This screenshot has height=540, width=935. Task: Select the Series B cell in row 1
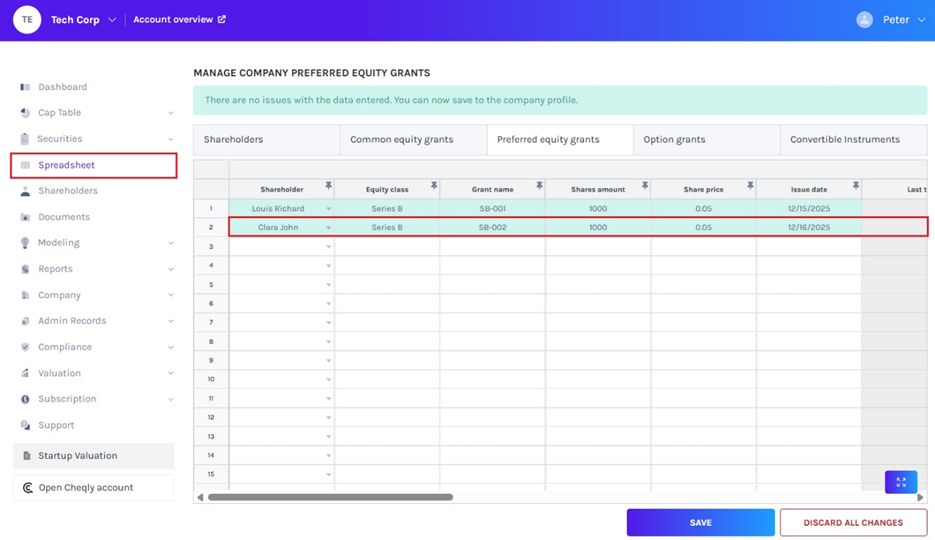coord(387,209)
